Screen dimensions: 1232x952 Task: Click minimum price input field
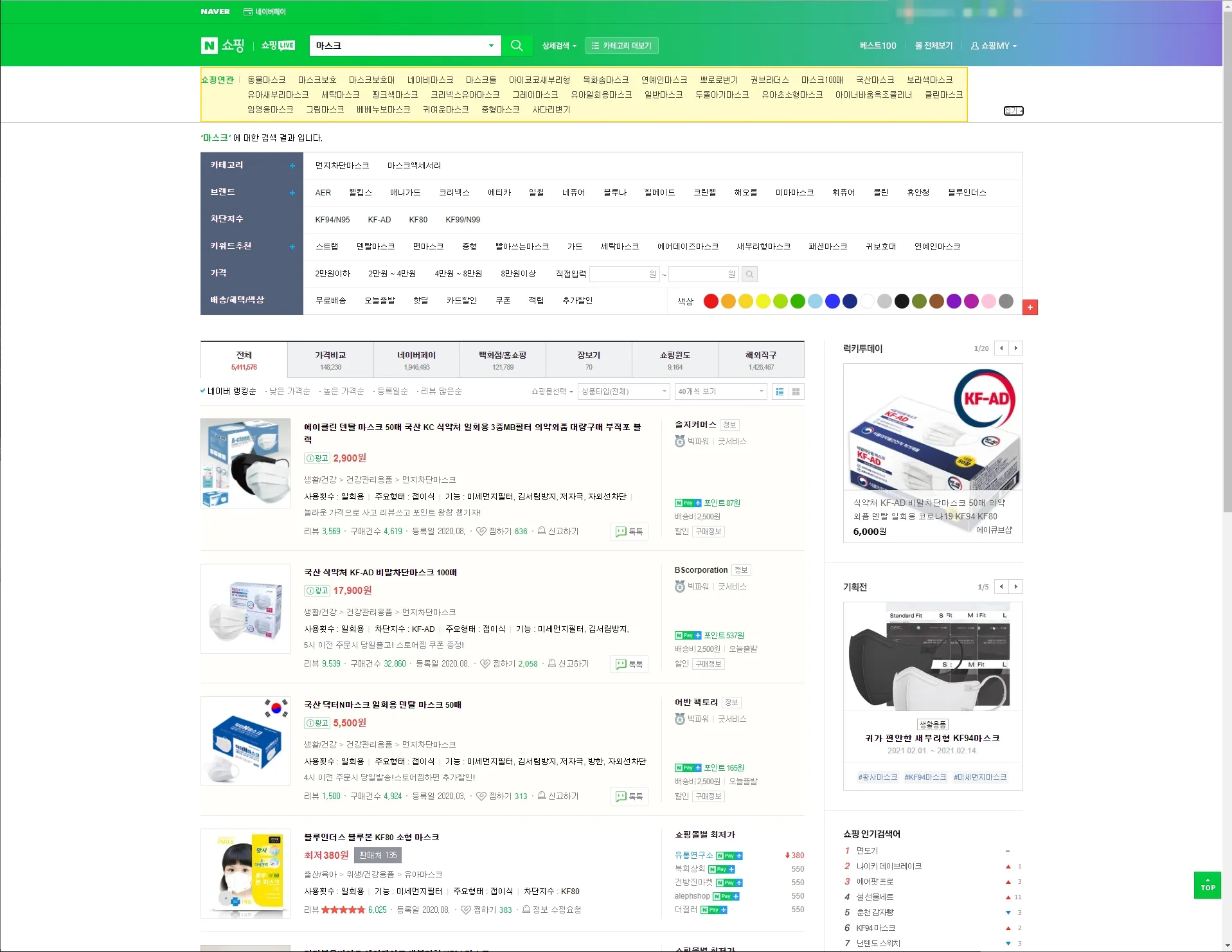[x=625, y=274]
